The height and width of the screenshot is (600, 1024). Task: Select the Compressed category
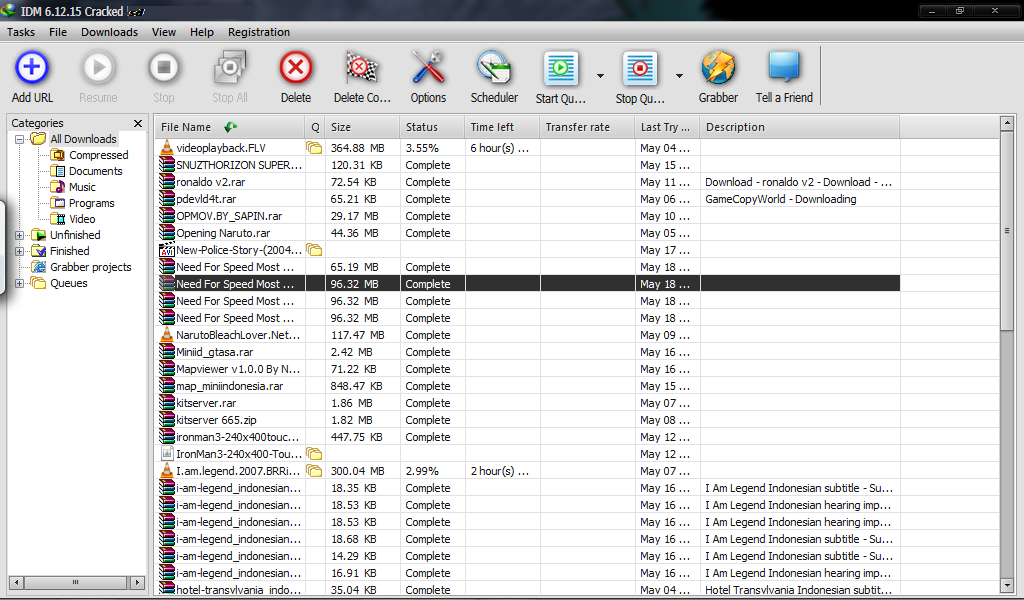pyautogui.click(x=90, y=155)
